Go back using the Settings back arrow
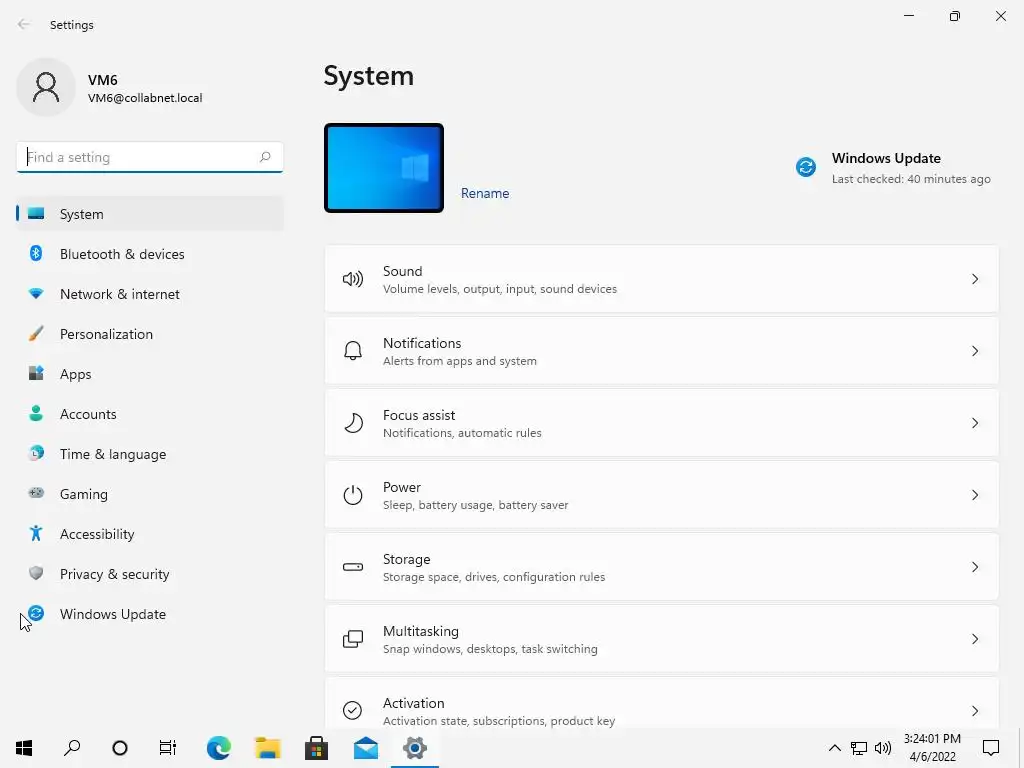The height and width of the screenshot is (768, 1024). (24, 25)
